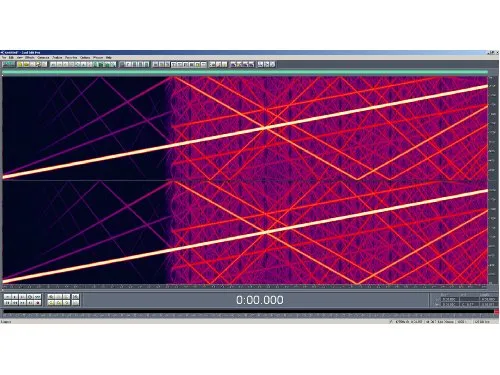Click the last icon on the top toolbar
Screen dimensions: 500x375
coord(273,64)
